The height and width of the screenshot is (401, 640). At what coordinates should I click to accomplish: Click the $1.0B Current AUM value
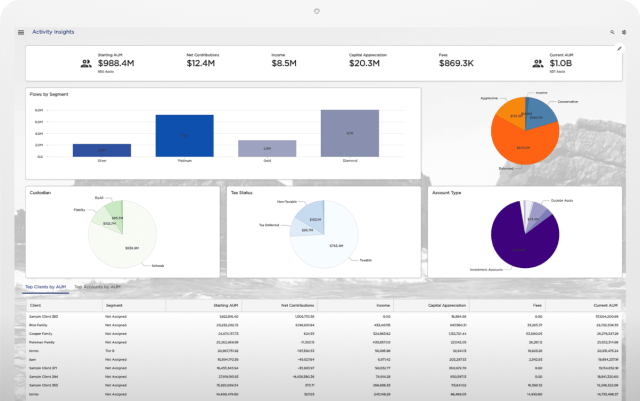[560, 63]
